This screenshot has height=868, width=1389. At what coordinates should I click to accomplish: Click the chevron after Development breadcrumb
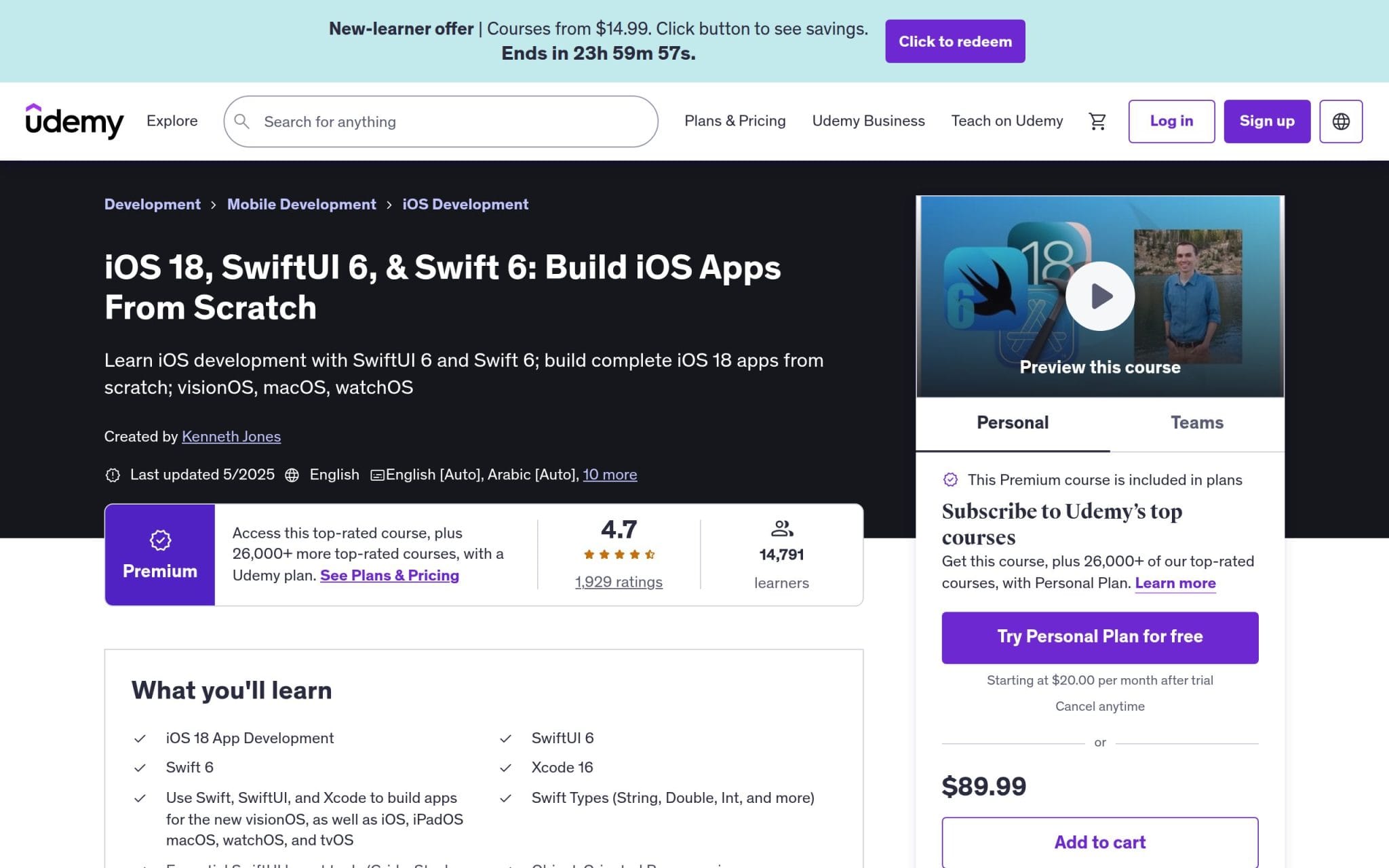point(213,205)
